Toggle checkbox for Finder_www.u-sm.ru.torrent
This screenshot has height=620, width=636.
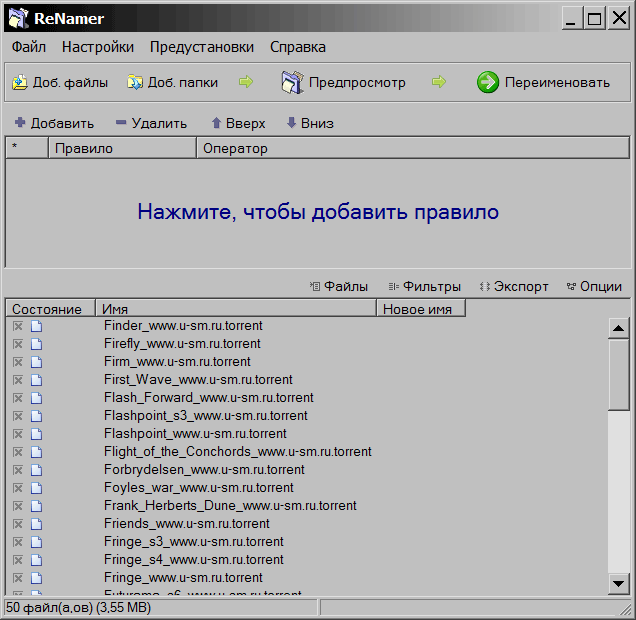(x=17, y=326)
